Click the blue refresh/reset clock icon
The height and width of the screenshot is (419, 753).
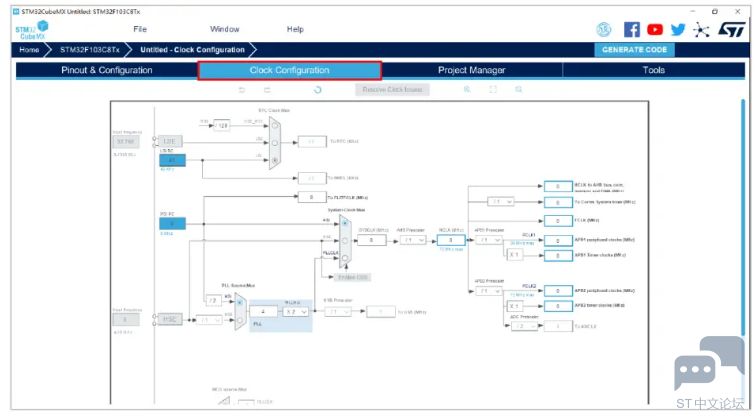click(x=317, y=90)
